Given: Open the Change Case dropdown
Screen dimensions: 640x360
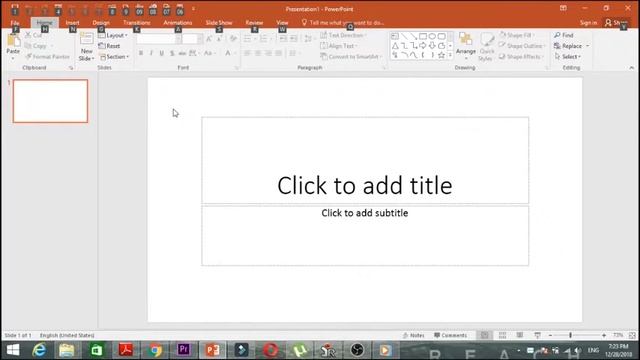Looking at the screenshot, I should [x=209, y=53].
